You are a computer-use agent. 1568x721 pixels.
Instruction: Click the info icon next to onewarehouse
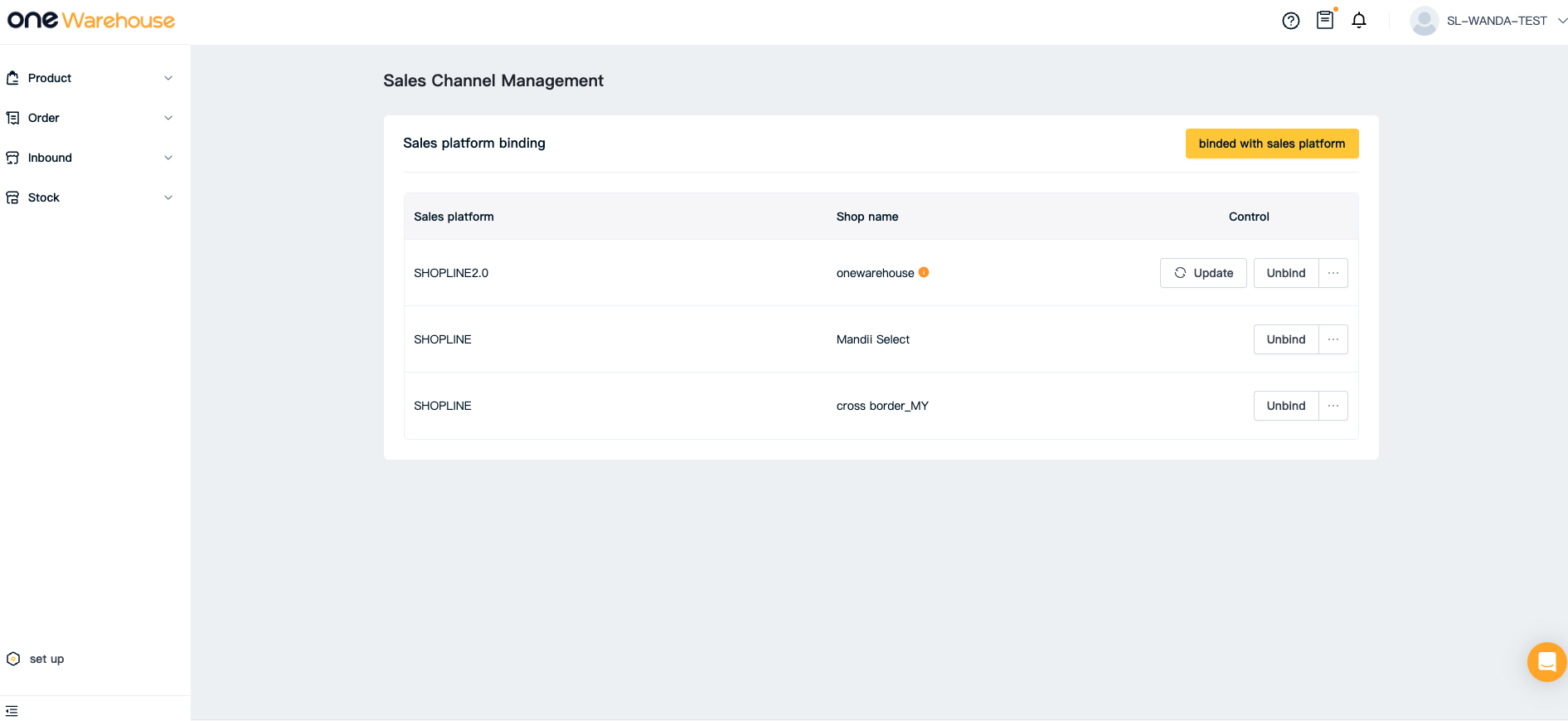click(924, 272)
